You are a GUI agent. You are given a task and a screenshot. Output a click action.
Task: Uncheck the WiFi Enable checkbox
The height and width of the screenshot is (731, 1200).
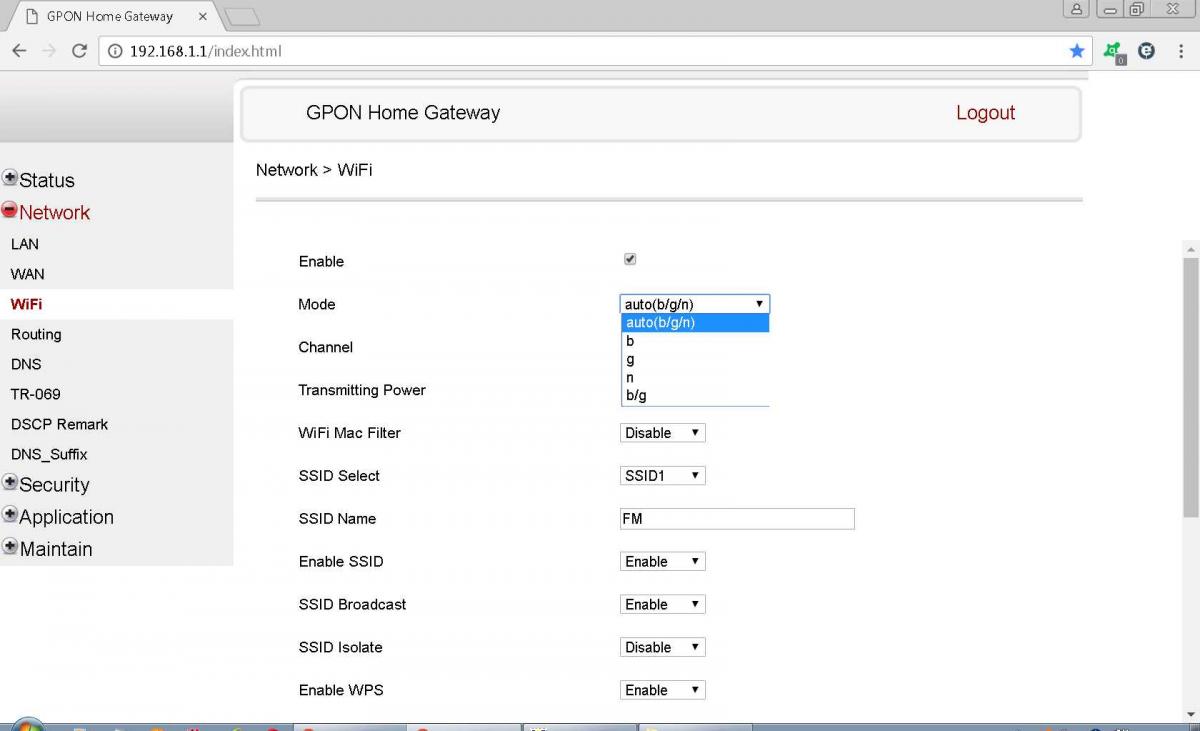[630, 259]
